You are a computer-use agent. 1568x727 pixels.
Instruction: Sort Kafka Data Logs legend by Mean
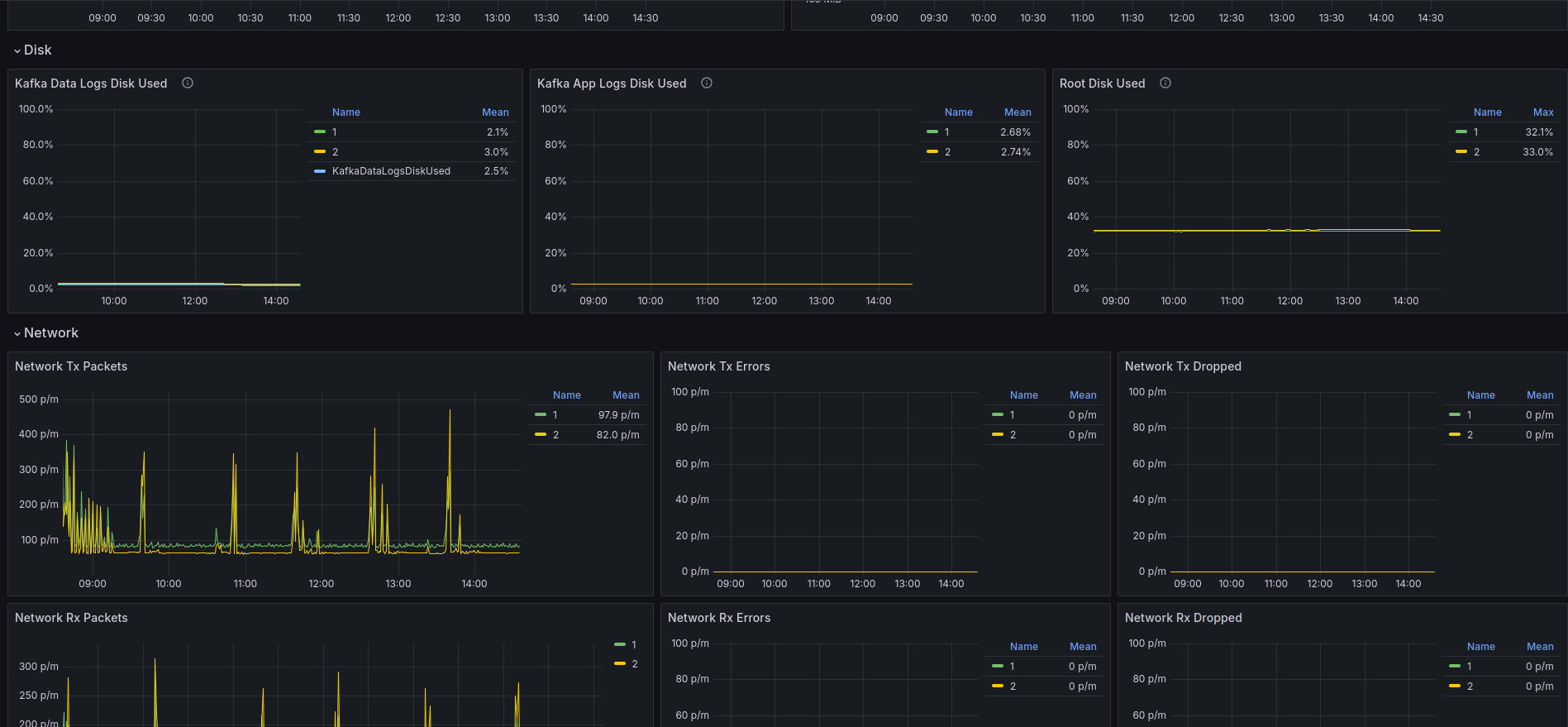click(x=495, y=112)
